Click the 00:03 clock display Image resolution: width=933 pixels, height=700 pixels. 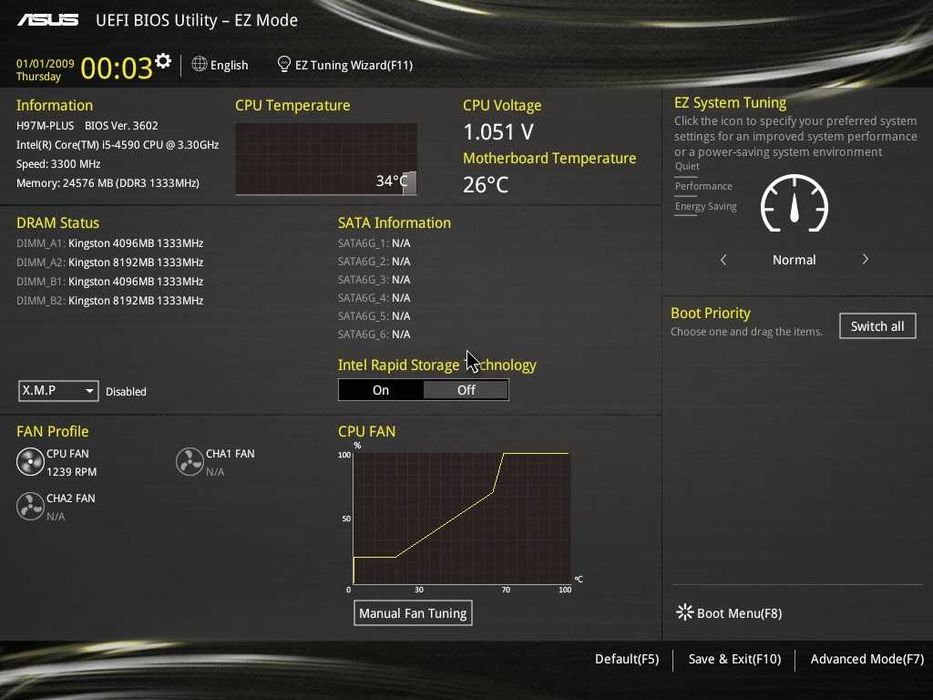tap(117, 68)
